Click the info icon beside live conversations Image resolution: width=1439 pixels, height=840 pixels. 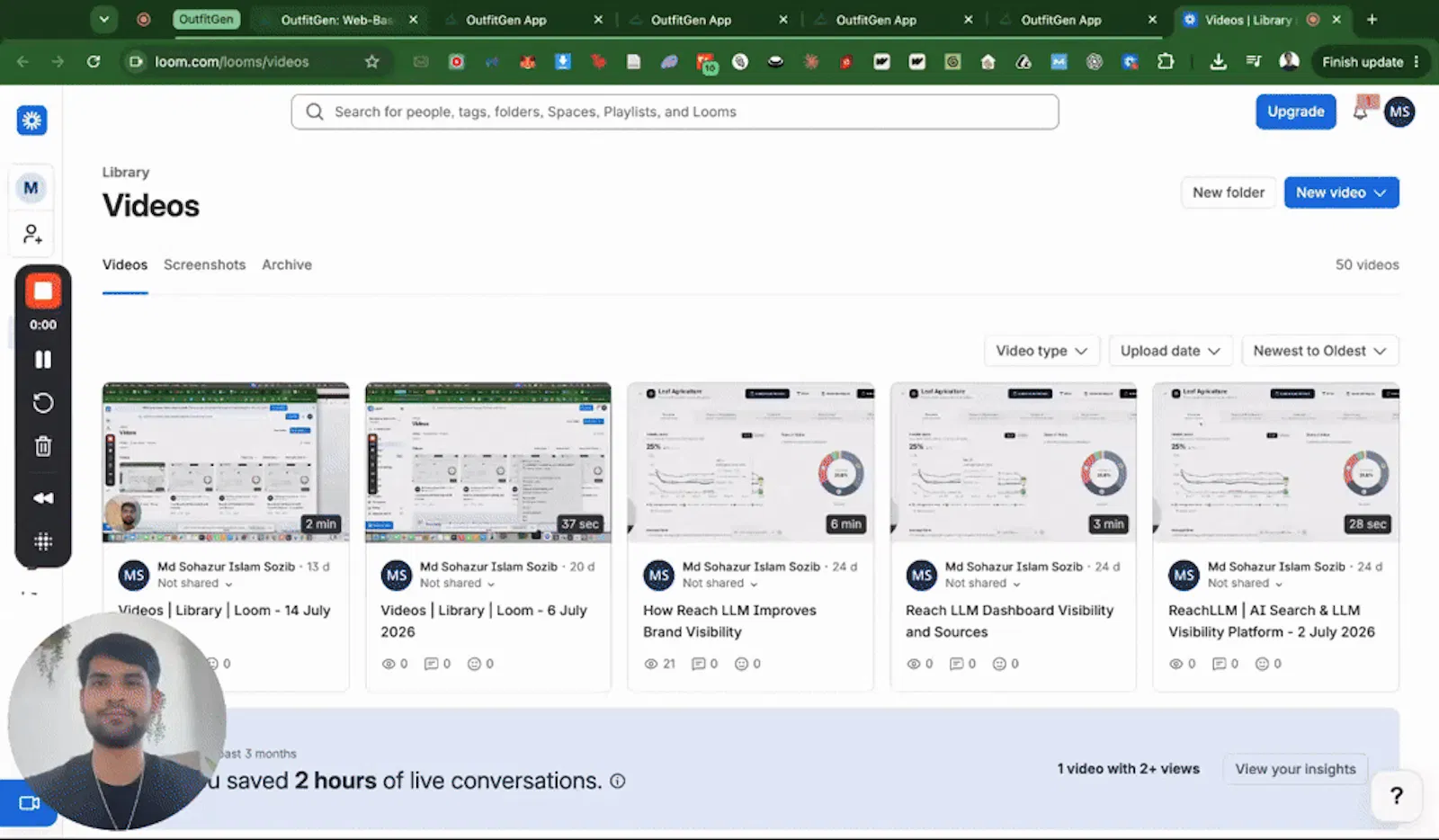[618, 781]
